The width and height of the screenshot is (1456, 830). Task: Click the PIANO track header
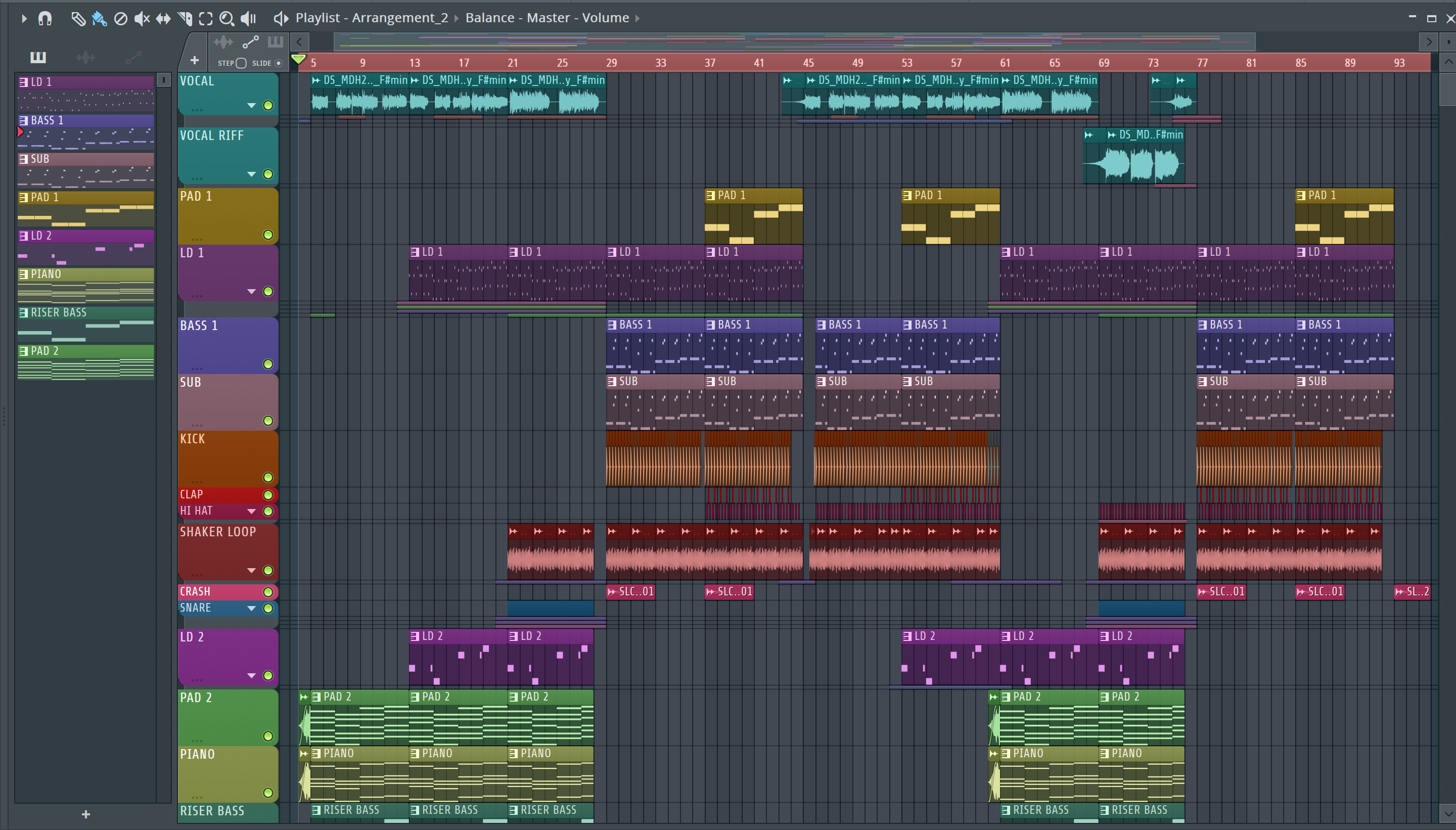pyautogui.click(x=228, y=773)
